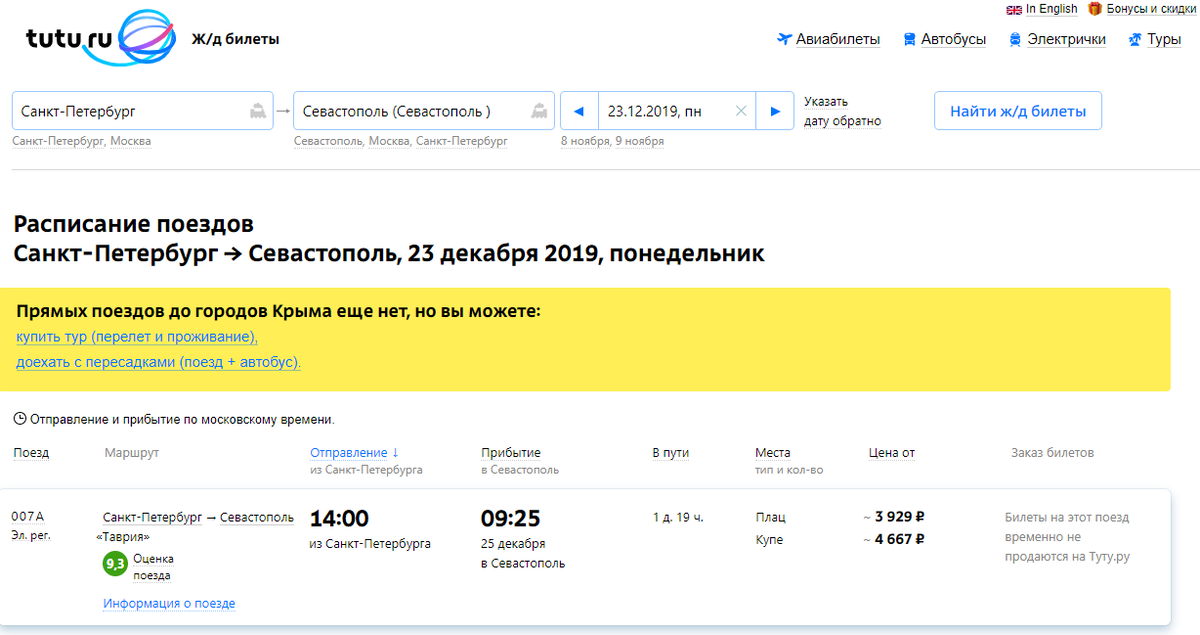The height and width of the screenshot is (635, 1200).
Task: Select the 8 ноября date shortcut
Action: (x=585, y=141)
